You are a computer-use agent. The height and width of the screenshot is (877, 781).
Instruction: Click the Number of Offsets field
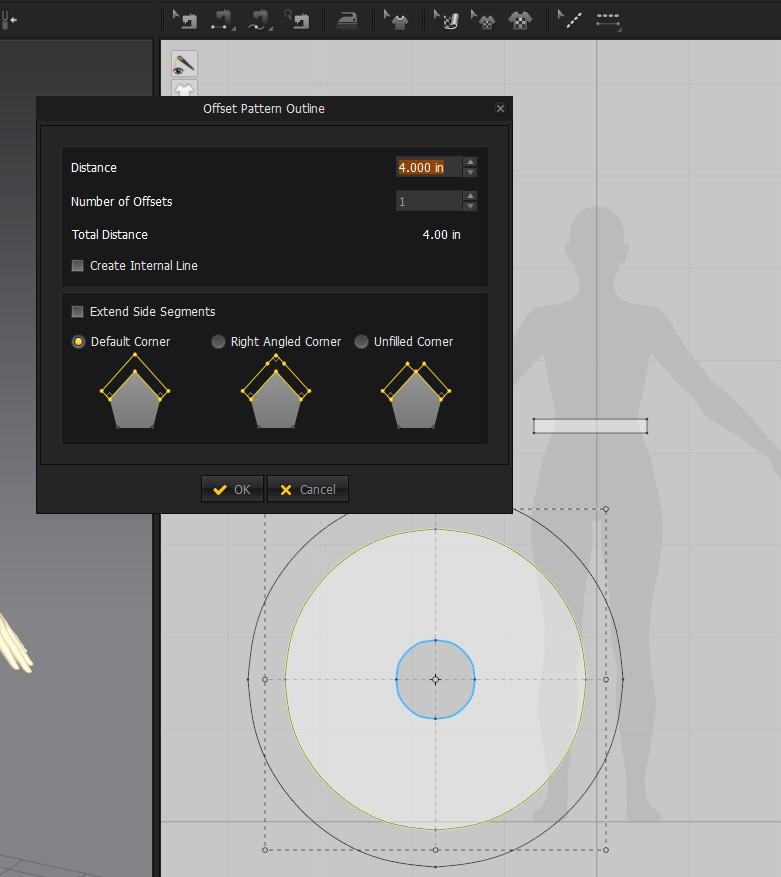pos(429,201)
